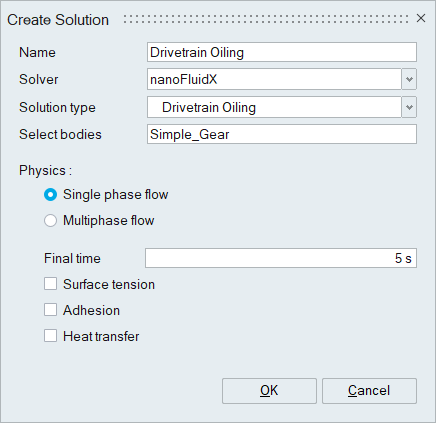Image resolution: width=436 pixels, height=423 pixels.
Task: Click the nanoFluidX solver combo box
Action: click(274, 79)
